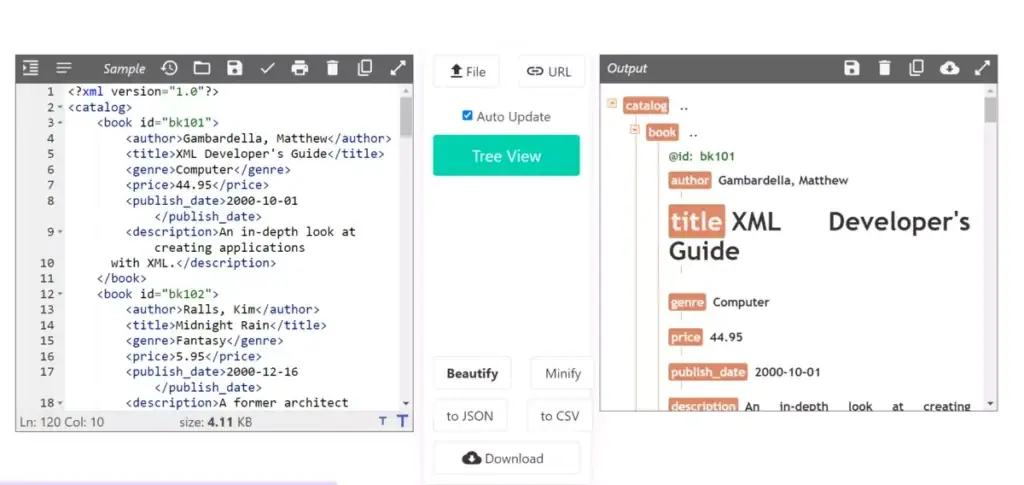Expand the Output panel to fullscreen
This screenshot has width=1024, height=485.
982,68
